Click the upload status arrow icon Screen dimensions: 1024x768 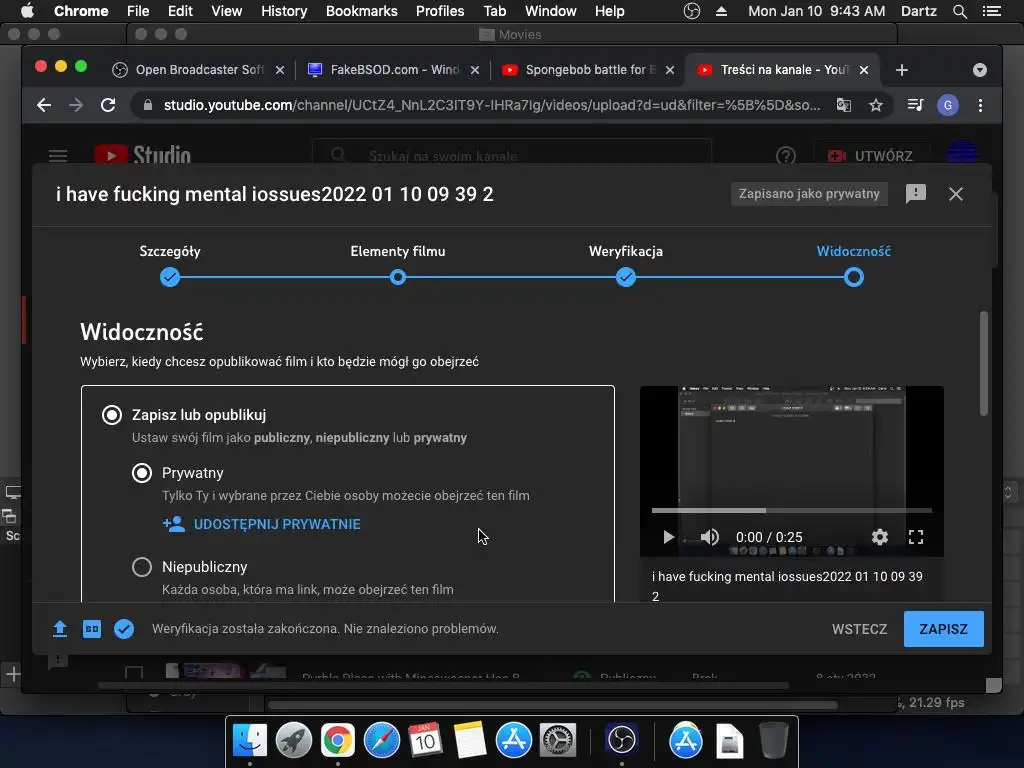pyautogui.click(x=59, y=629)
